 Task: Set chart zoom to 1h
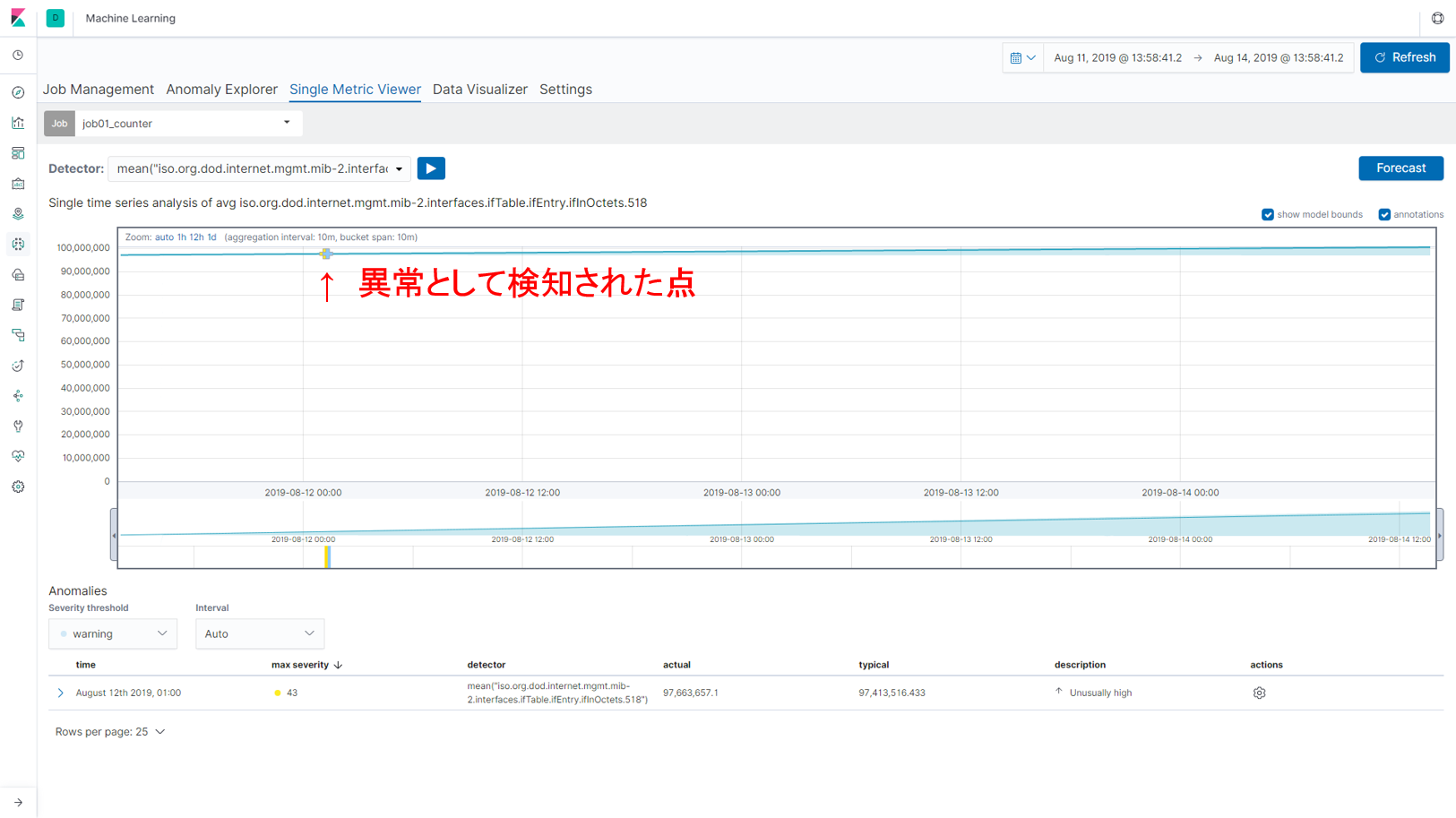coord(182,237)
